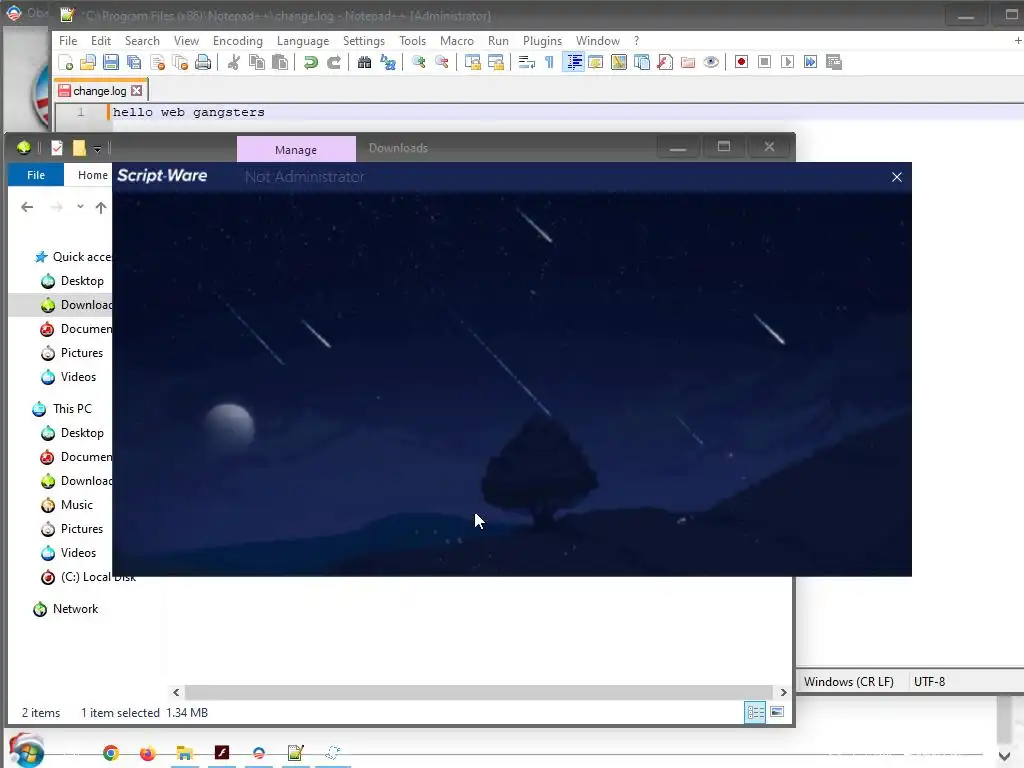
Task: Go up one folder in Explorer
Action: tap(101, 207)
